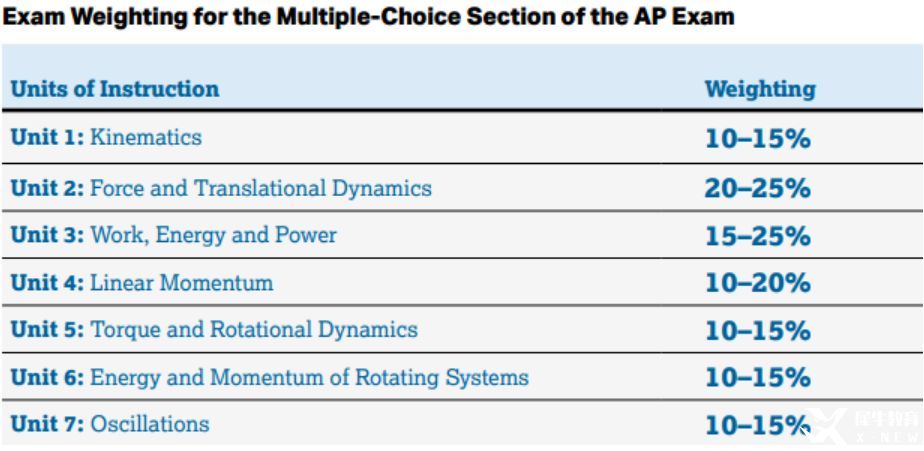Select the Weighting column header
Viewport: 924px width, 451px height.
(760, 89)
